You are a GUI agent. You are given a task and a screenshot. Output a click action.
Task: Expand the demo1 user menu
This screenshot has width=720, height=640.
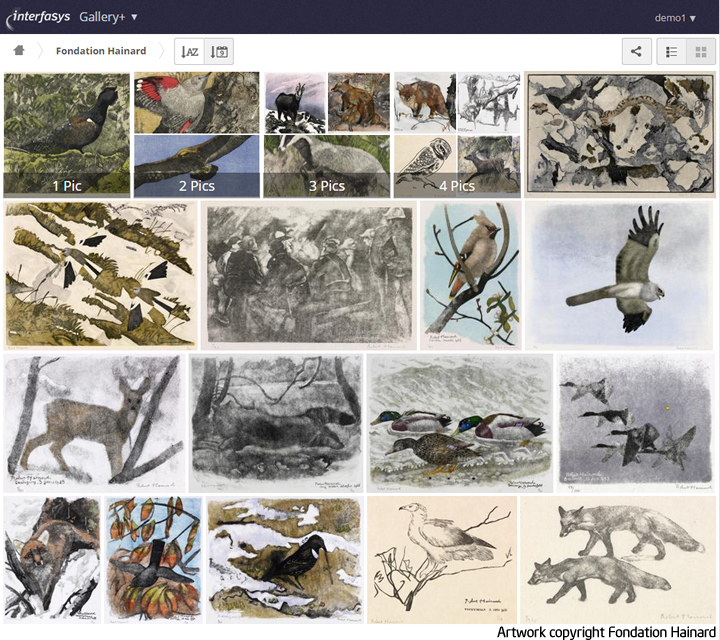tap(675, 18)
